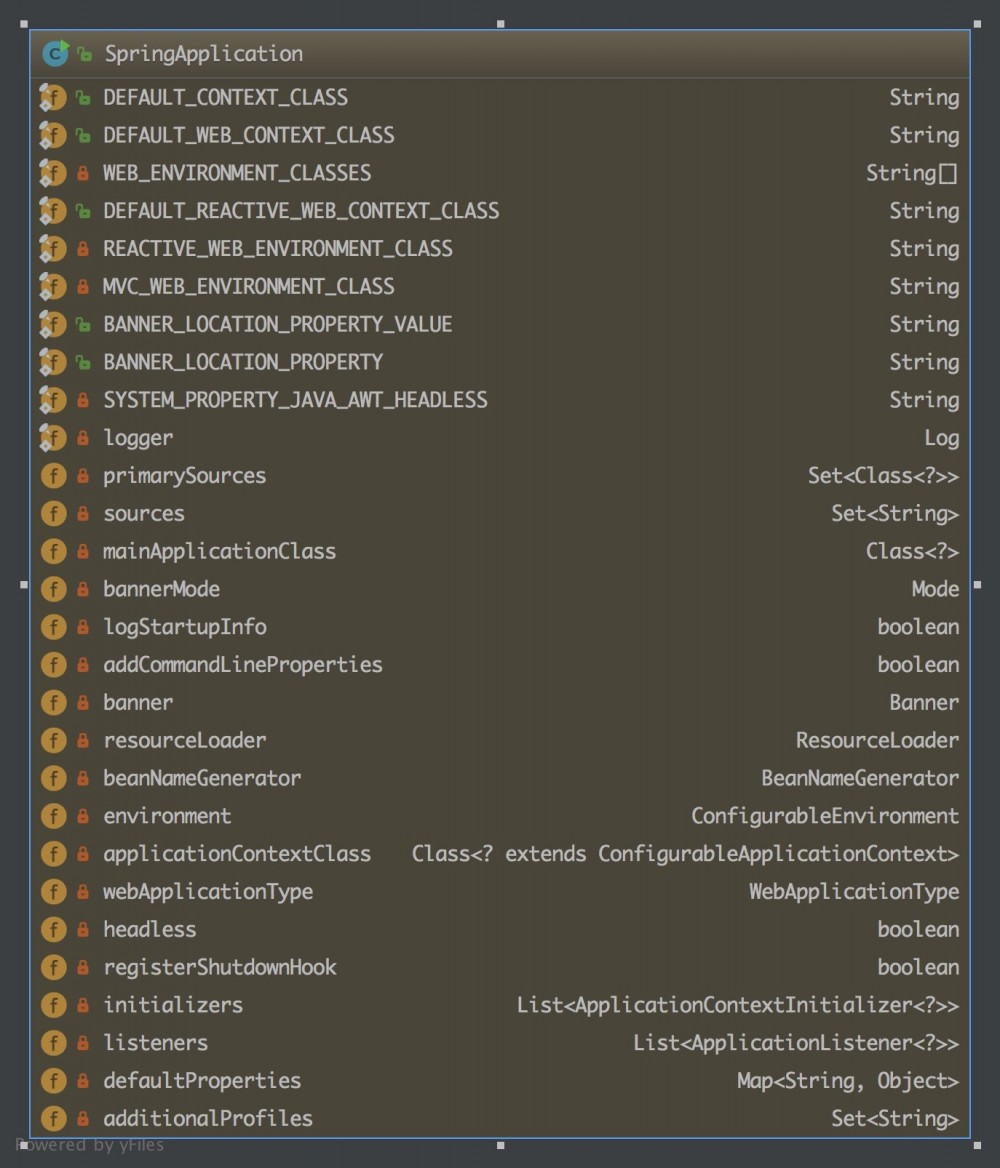This screenshot has width=1000, height=1168.
Task: Click the field icon beside initializers
Action: click(53, 1005)
